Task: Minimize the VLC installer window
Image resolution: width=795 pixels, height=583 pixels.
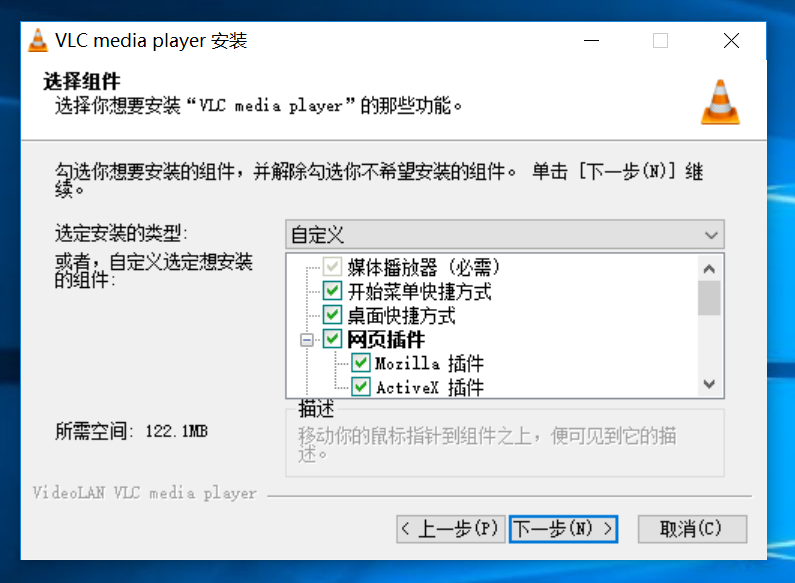Action: [x=591, y=41]
